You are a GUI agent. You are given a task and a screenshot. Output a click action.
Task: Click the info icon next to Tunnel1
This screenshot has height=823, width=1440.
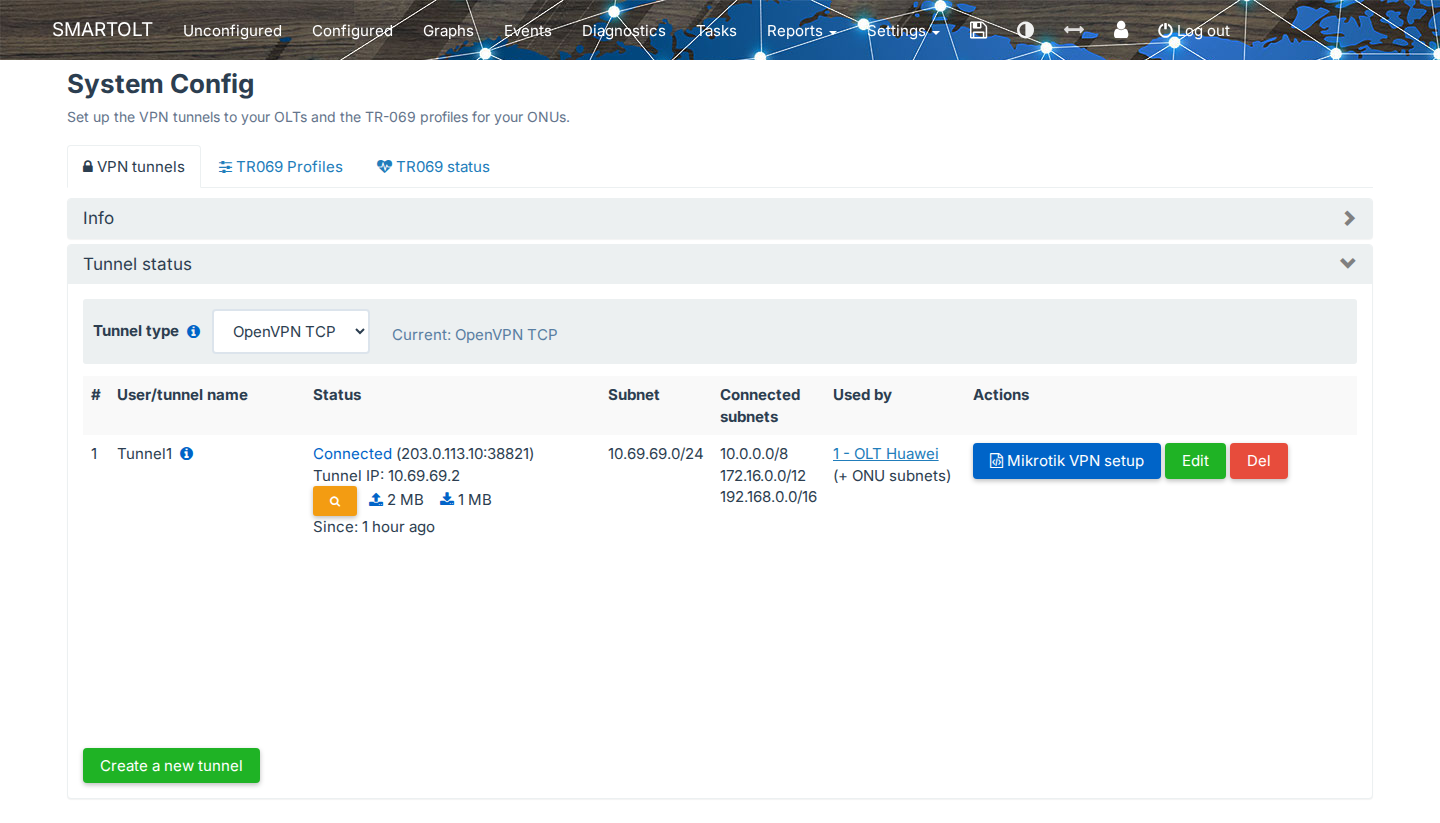click(186, 453)
